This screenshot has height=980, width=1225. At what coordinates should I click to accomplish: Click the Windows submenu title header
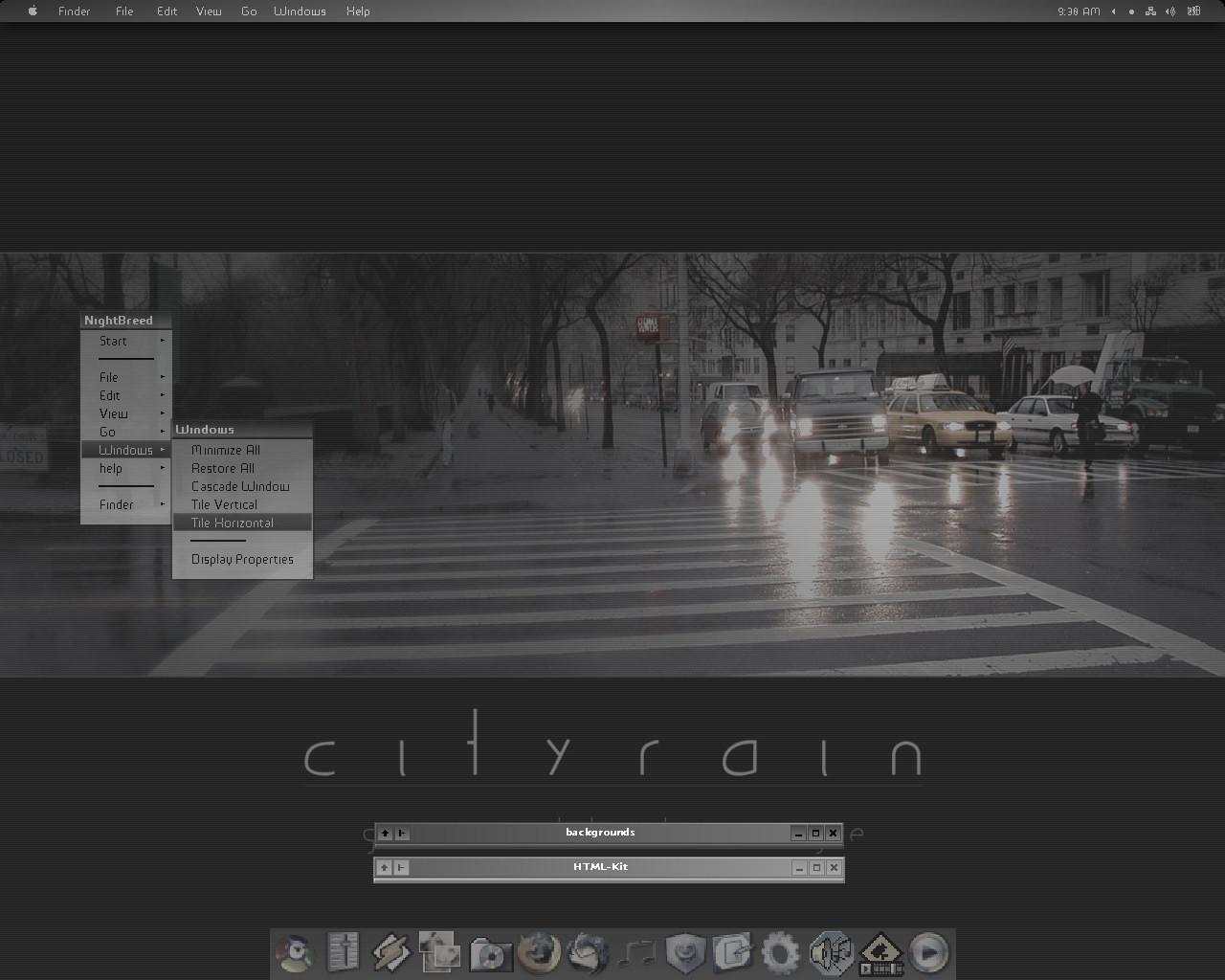242,430
